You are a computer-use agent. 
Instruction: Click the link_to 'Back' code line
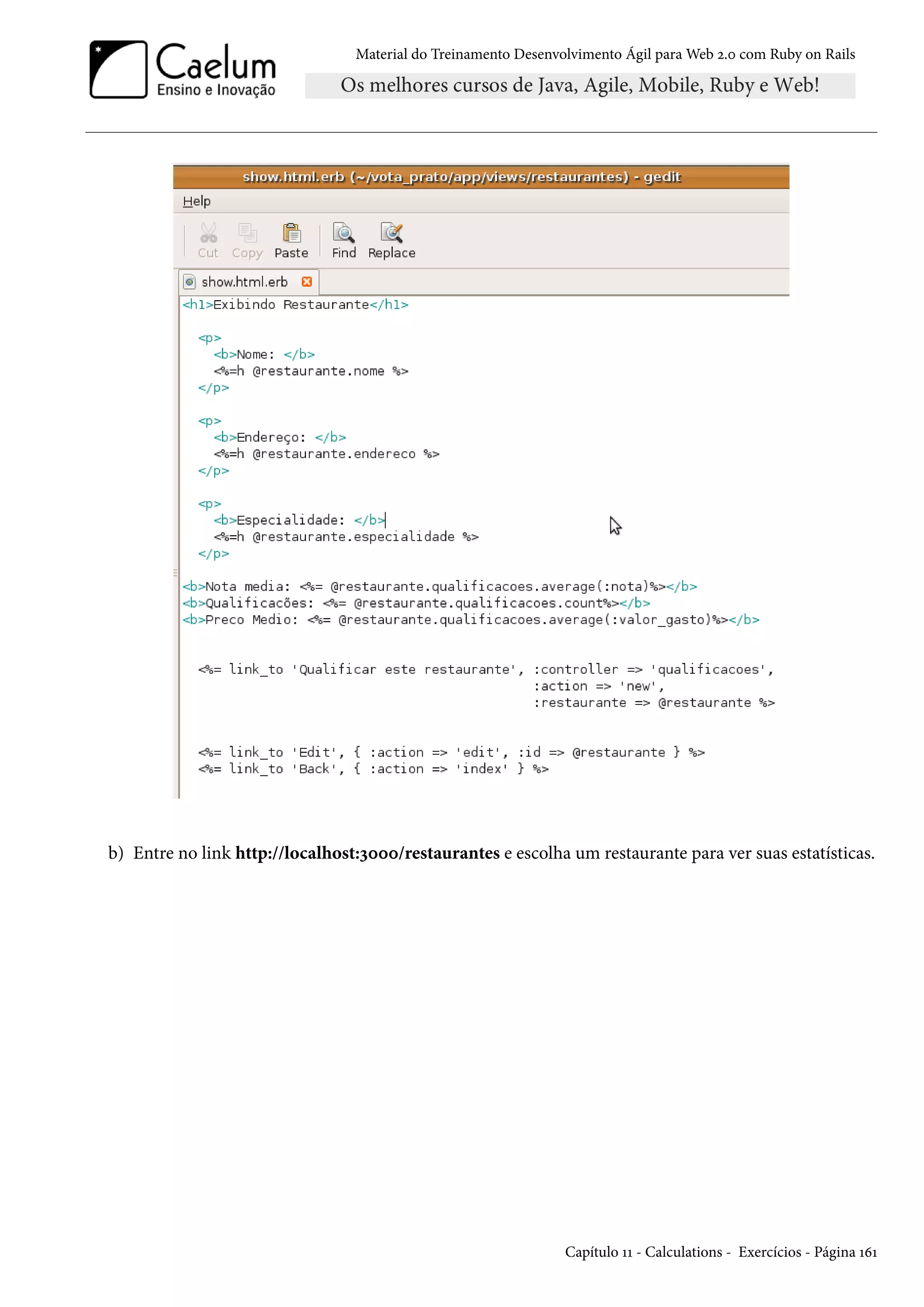[x=373, y=769]
